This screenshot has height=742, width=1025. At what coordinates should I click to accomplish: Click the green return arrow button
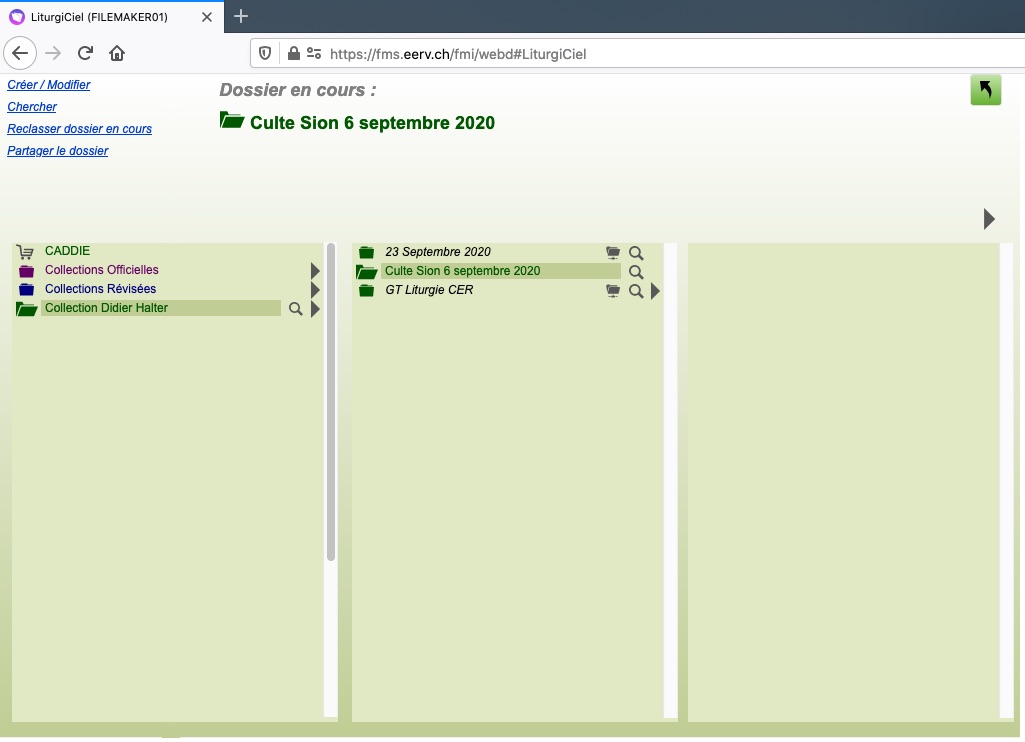click(x=985, y=90)
